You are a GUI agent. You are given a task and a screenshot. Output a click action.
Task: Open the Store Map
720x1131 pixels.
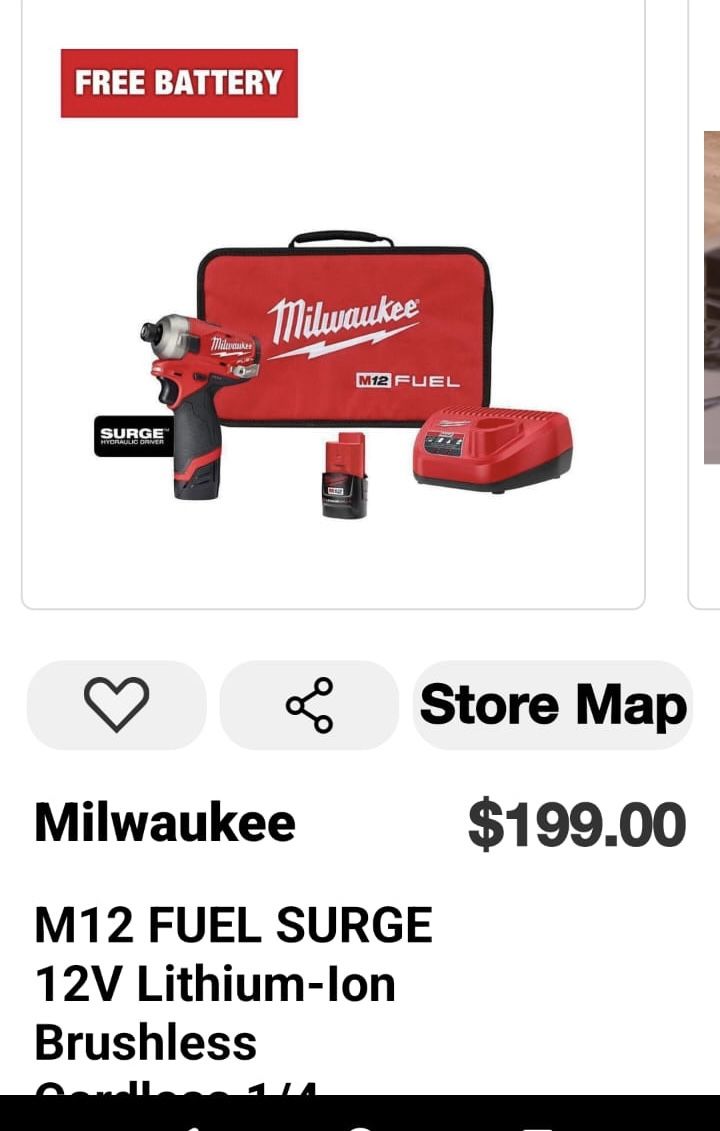[x=553, y=705]
